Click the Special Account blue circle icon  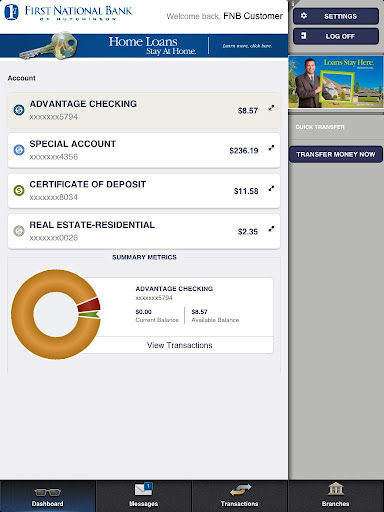click(x=19, y=150)
